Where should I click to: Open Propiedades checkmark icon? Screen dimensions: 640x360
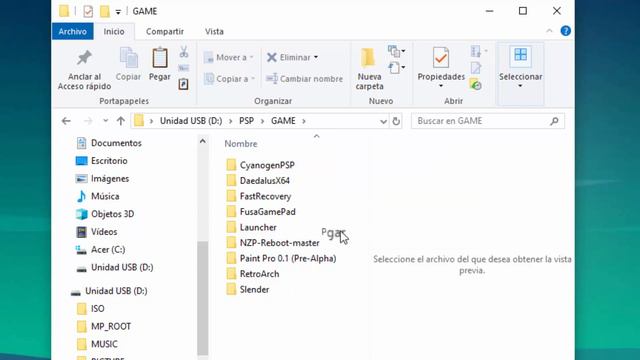click(441, 58)
